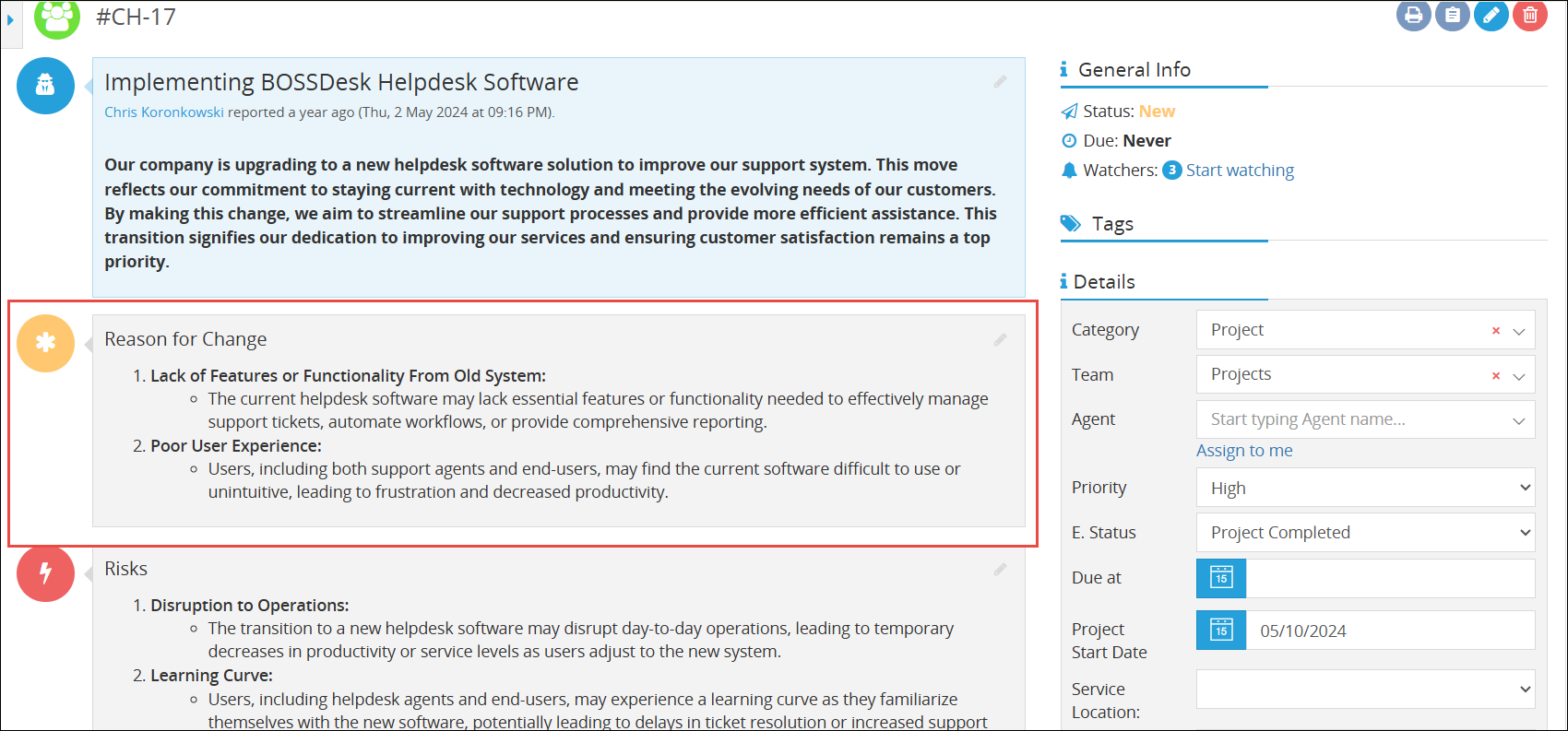This screenshot has width=1568, height=731.
Task: Open the Category dropdown arrow
Action: point(1519,331)
